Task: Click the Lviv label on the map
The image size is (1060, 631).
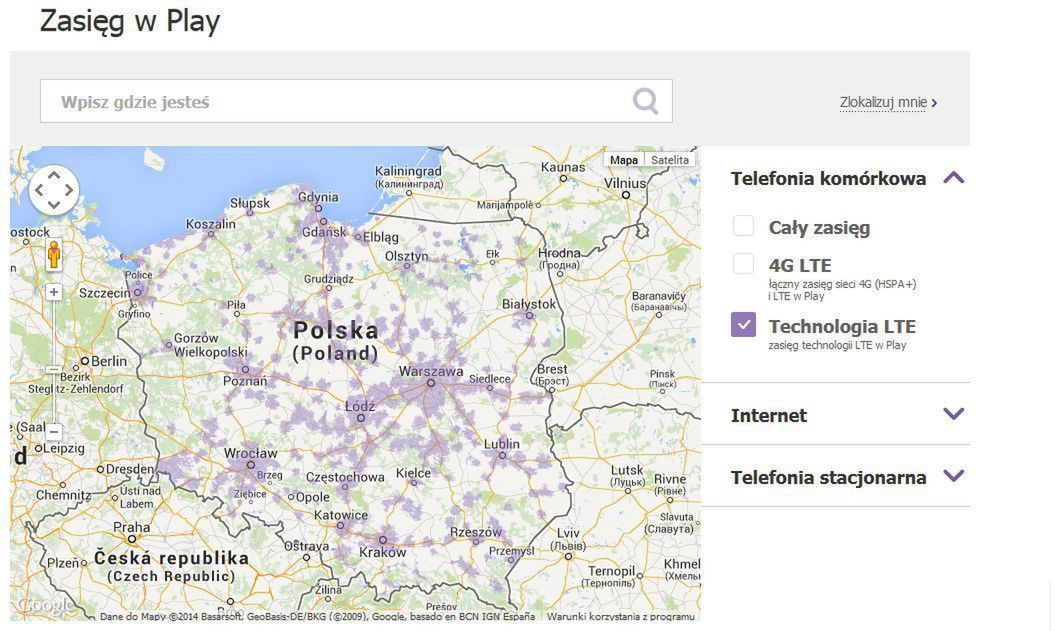Action: click(x=567, y=533)
